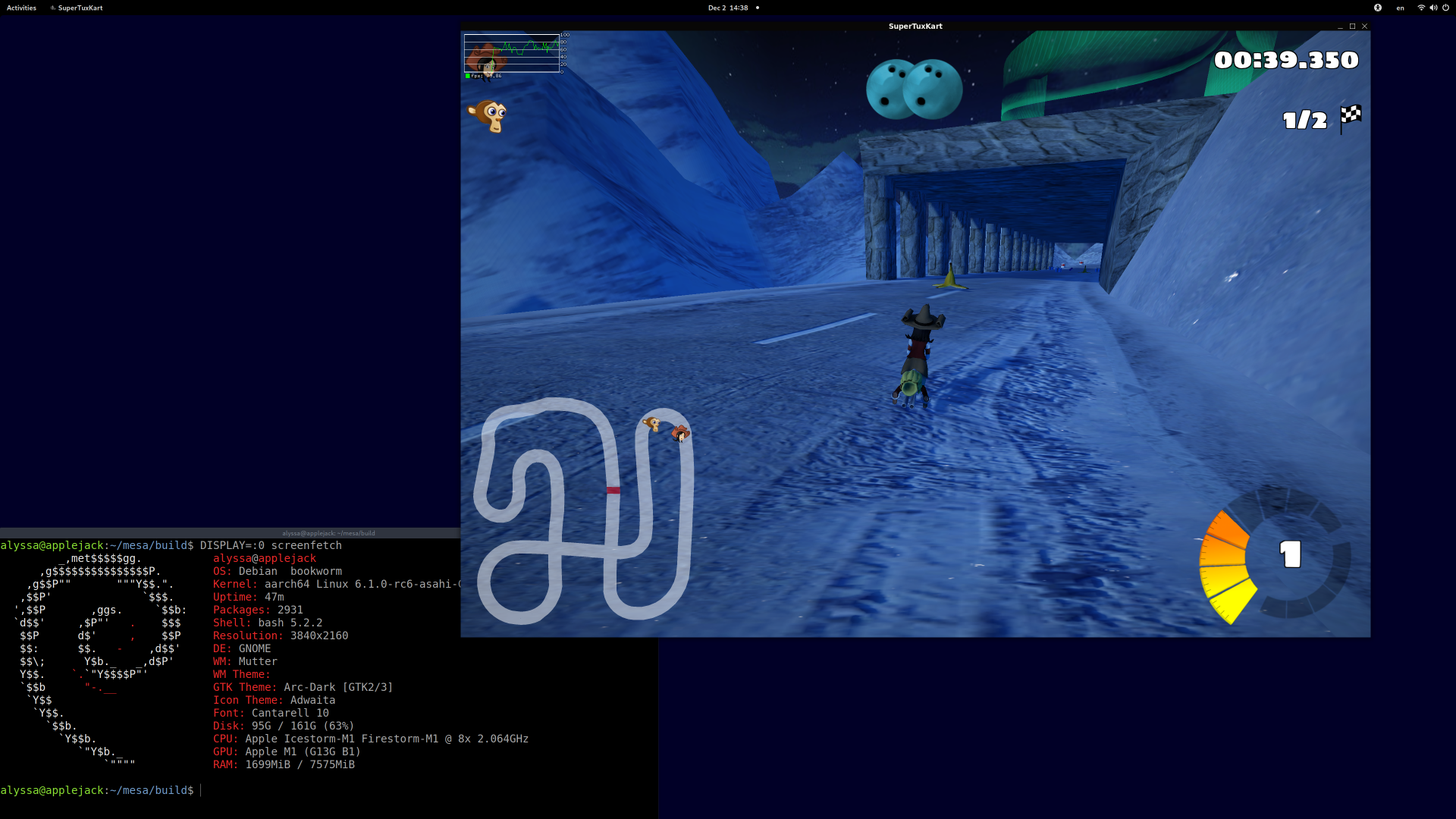Screen dimensions: 1456x819
Task: Click the monkey character rank icon
Action: (488, 116)
